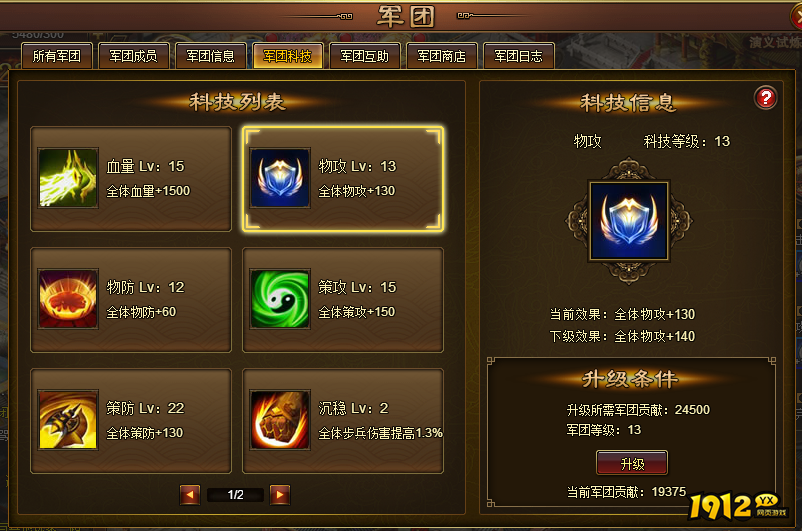
Task: Open the 军团互助 tab
Action: coord(365,56)
